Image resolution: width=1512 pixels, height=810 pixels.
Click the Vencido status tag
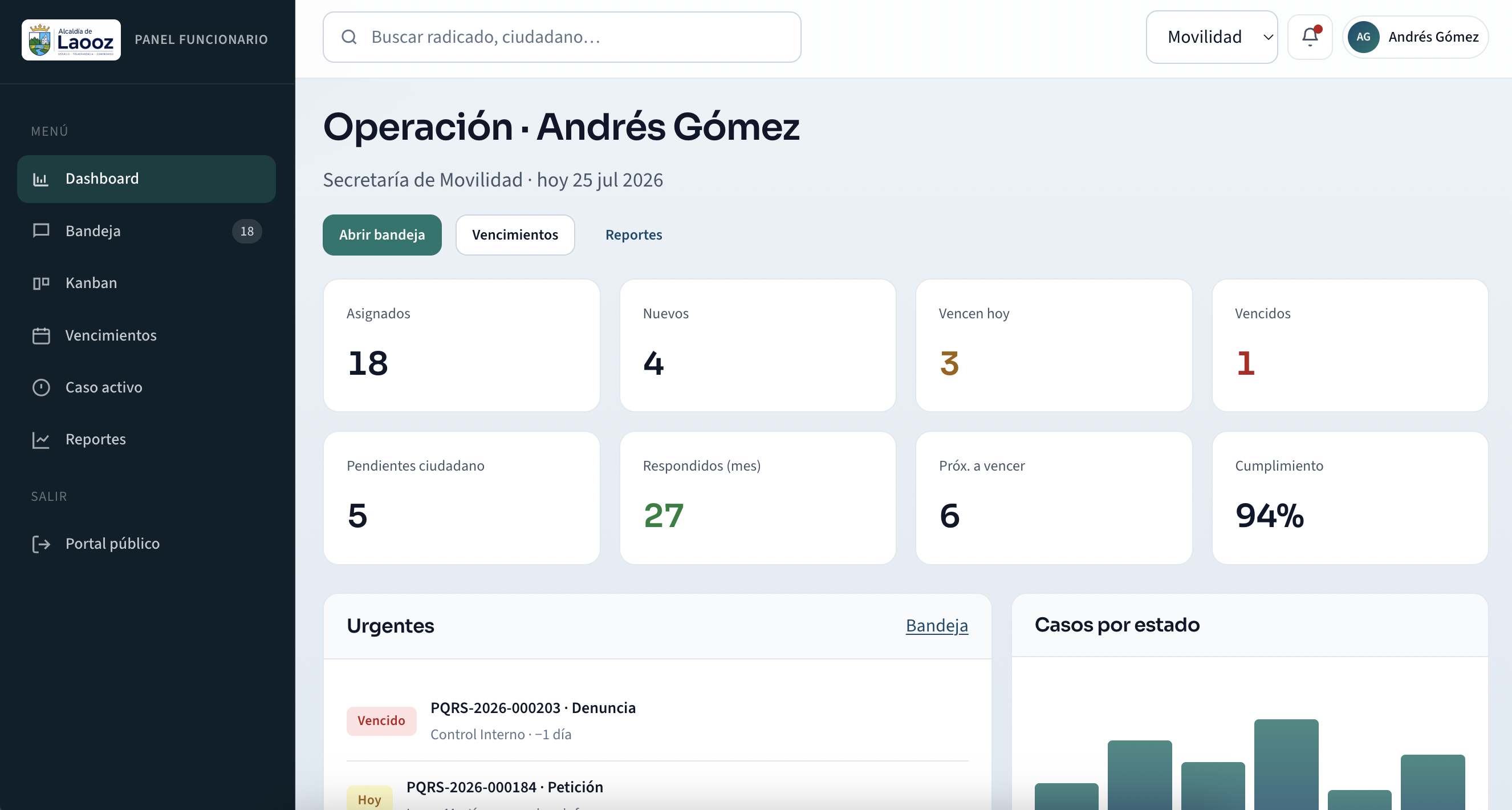(x=381, y=720)
